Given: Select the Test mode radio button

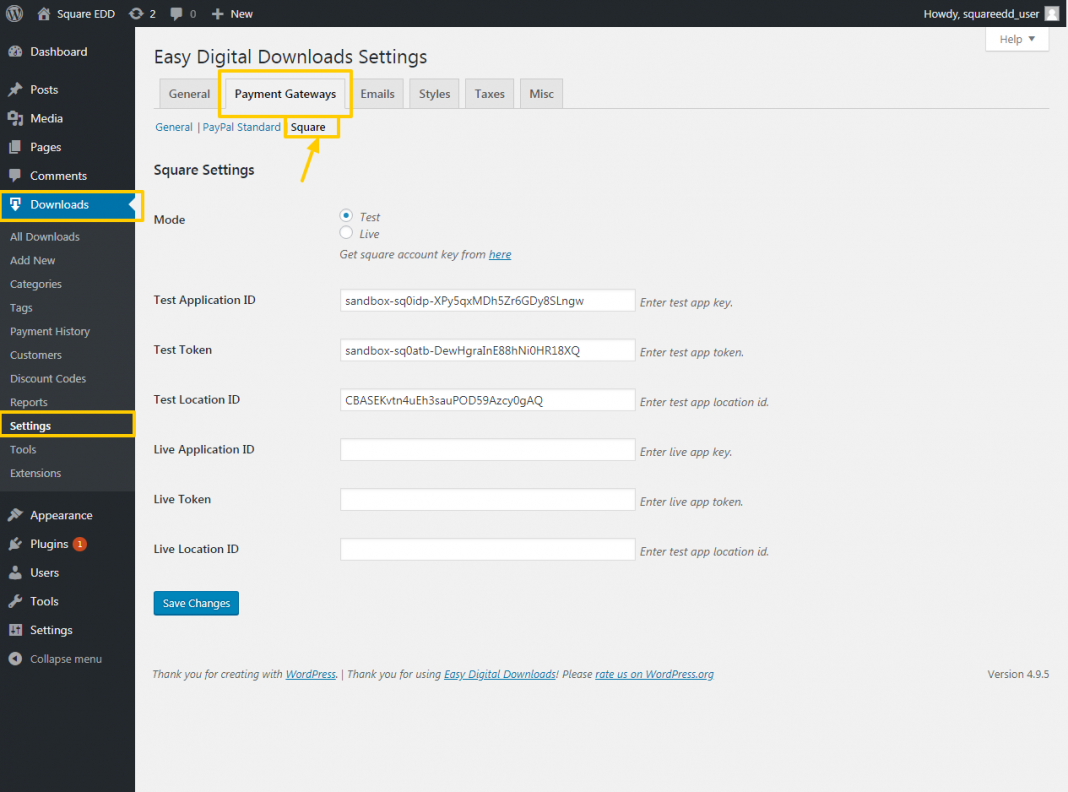Looking at the screenshot, I should pos(344,216).
